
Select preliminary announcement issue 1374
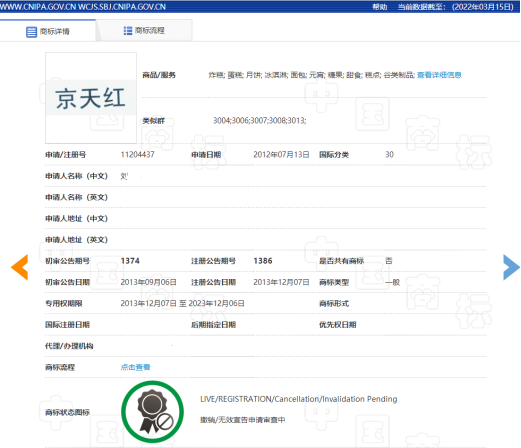coord(130,261)
